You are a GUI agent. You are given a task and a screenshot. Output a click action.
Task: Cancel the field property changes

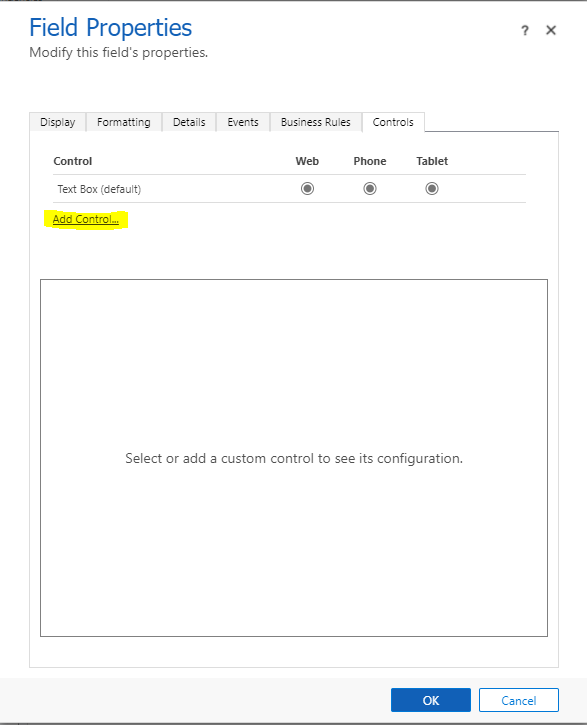click(x=519, y=700)
